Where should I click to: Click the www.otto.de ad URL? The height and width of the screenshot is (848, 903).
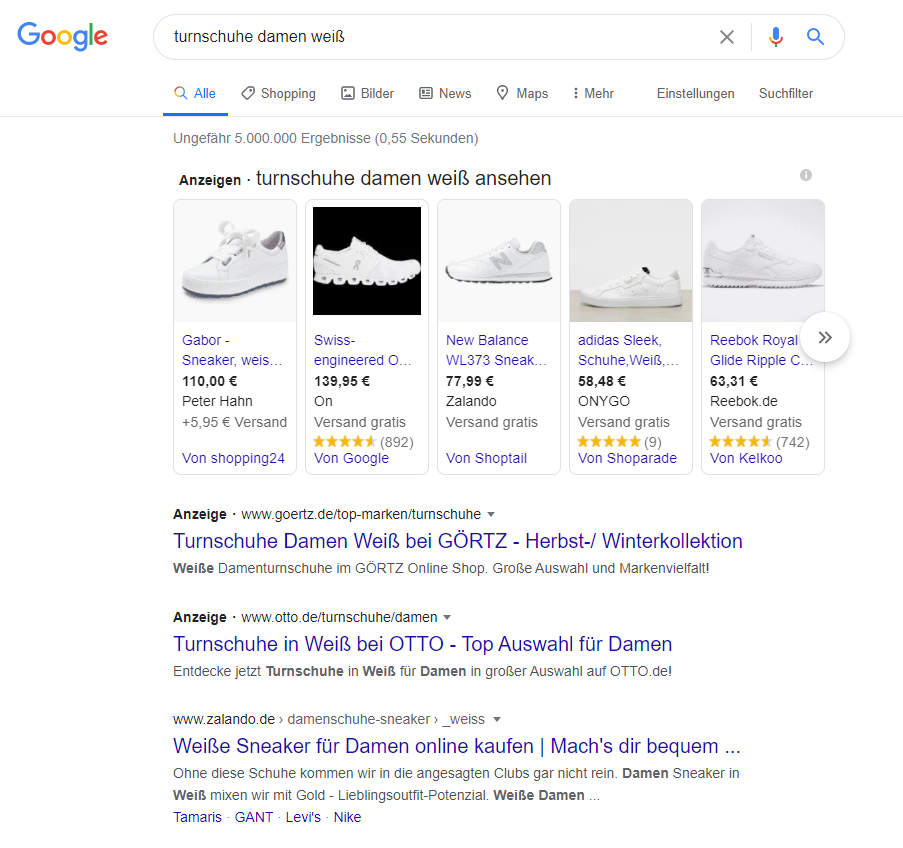(339, 617)
